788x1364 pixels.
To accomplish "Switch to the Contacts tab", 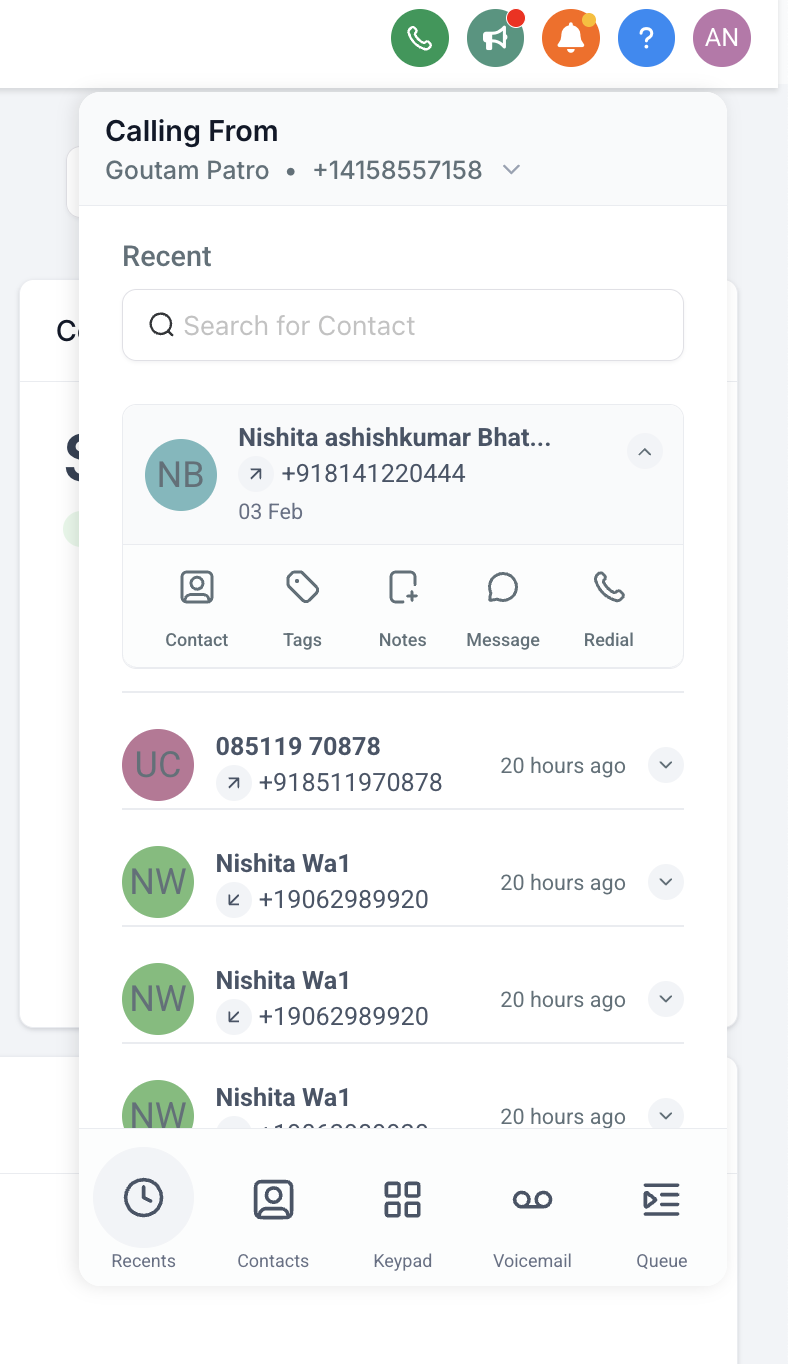I will click(x=273, y=1214).
